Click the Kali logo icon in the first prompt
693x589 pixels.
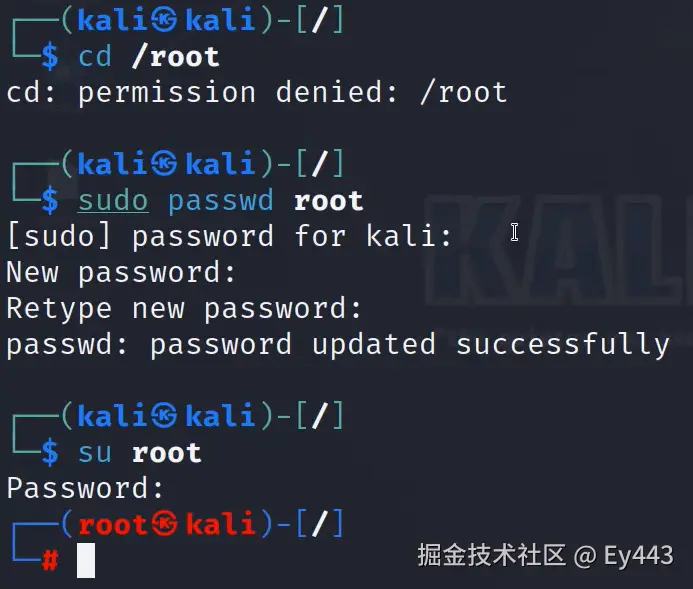point(164,20)
